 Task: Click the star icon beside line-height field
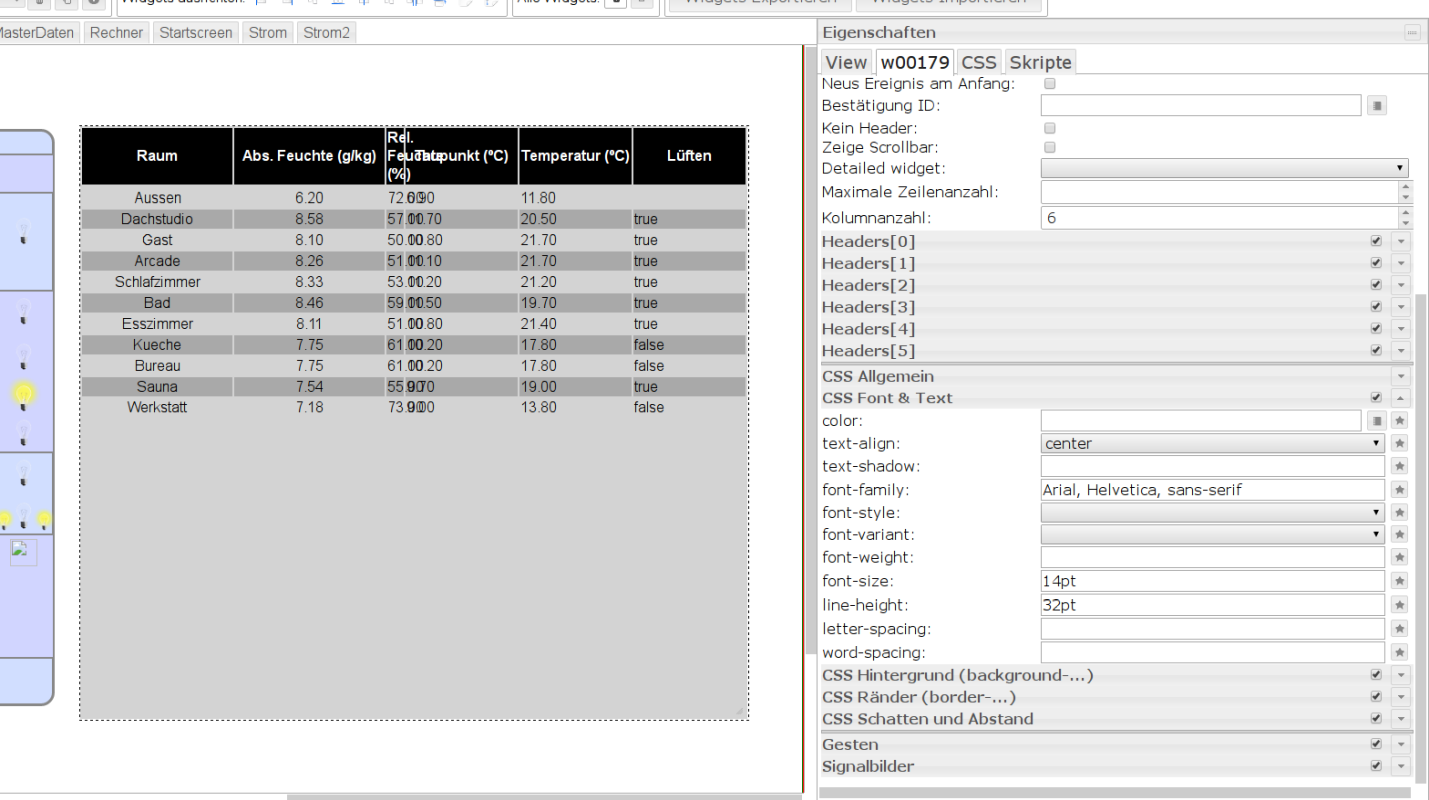click(x=1400, y=605)
